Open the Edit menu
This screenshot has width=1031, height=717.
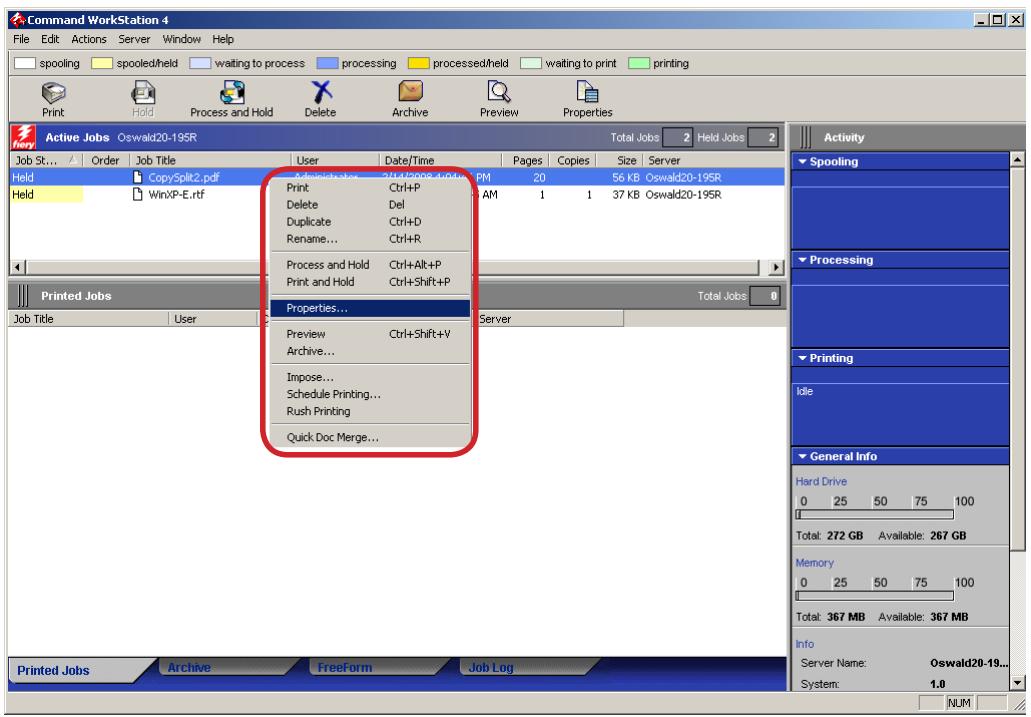50,39
